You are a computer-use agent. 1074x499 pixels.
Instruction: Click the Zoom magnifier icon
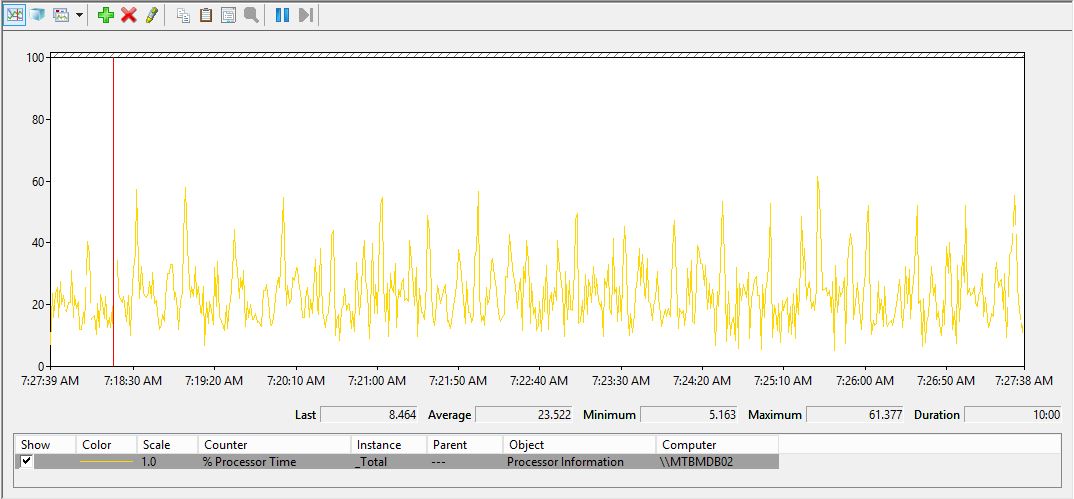tap(251, 14)
